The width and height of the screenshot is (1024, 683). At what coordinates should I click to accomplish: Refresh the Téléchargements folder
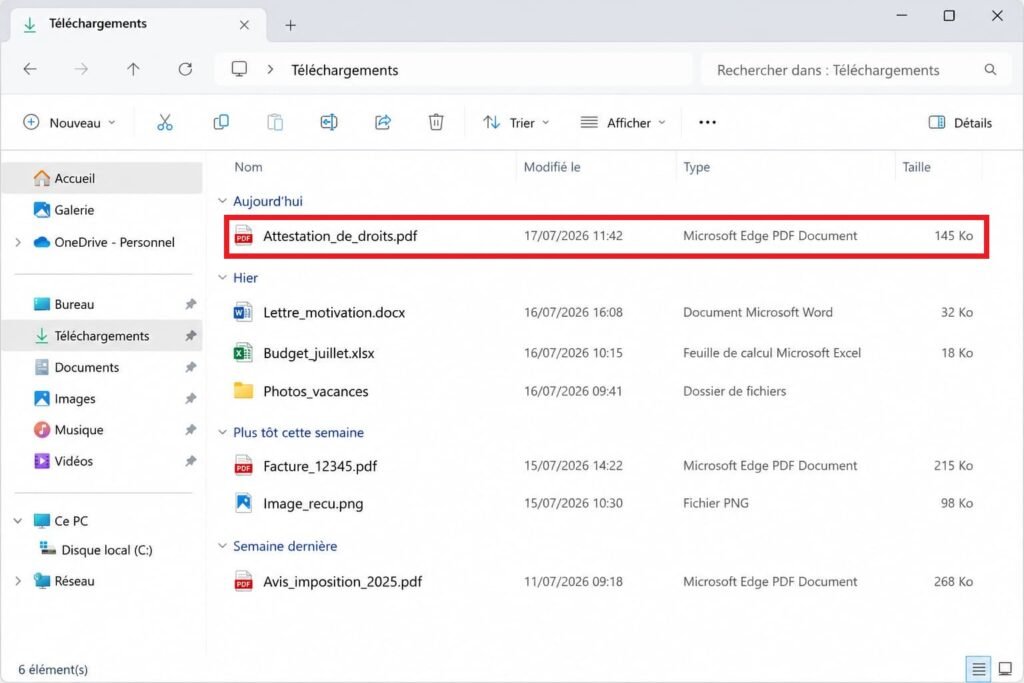coord(185,69)
